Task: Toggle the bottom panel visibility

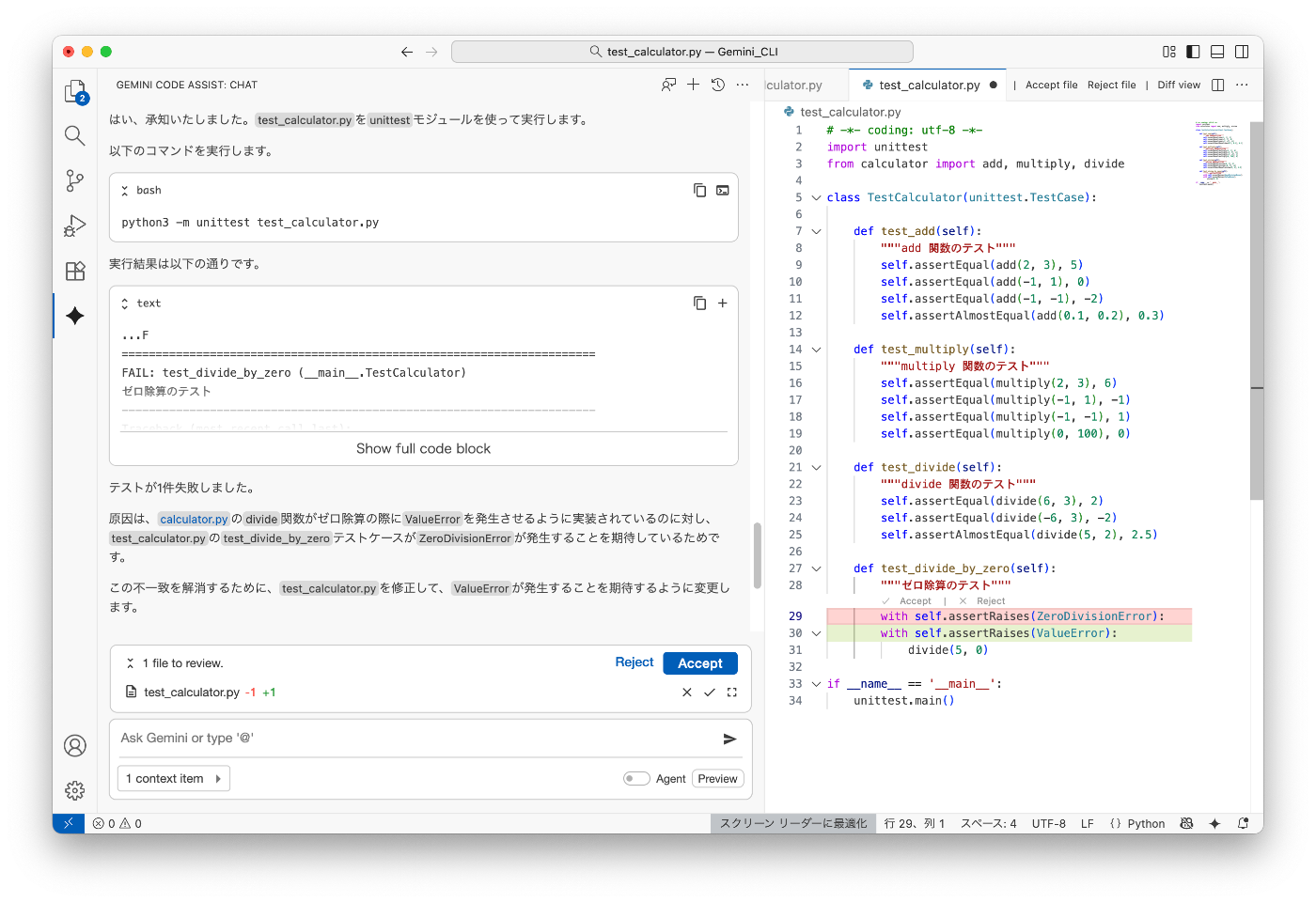Action: 1217,52
